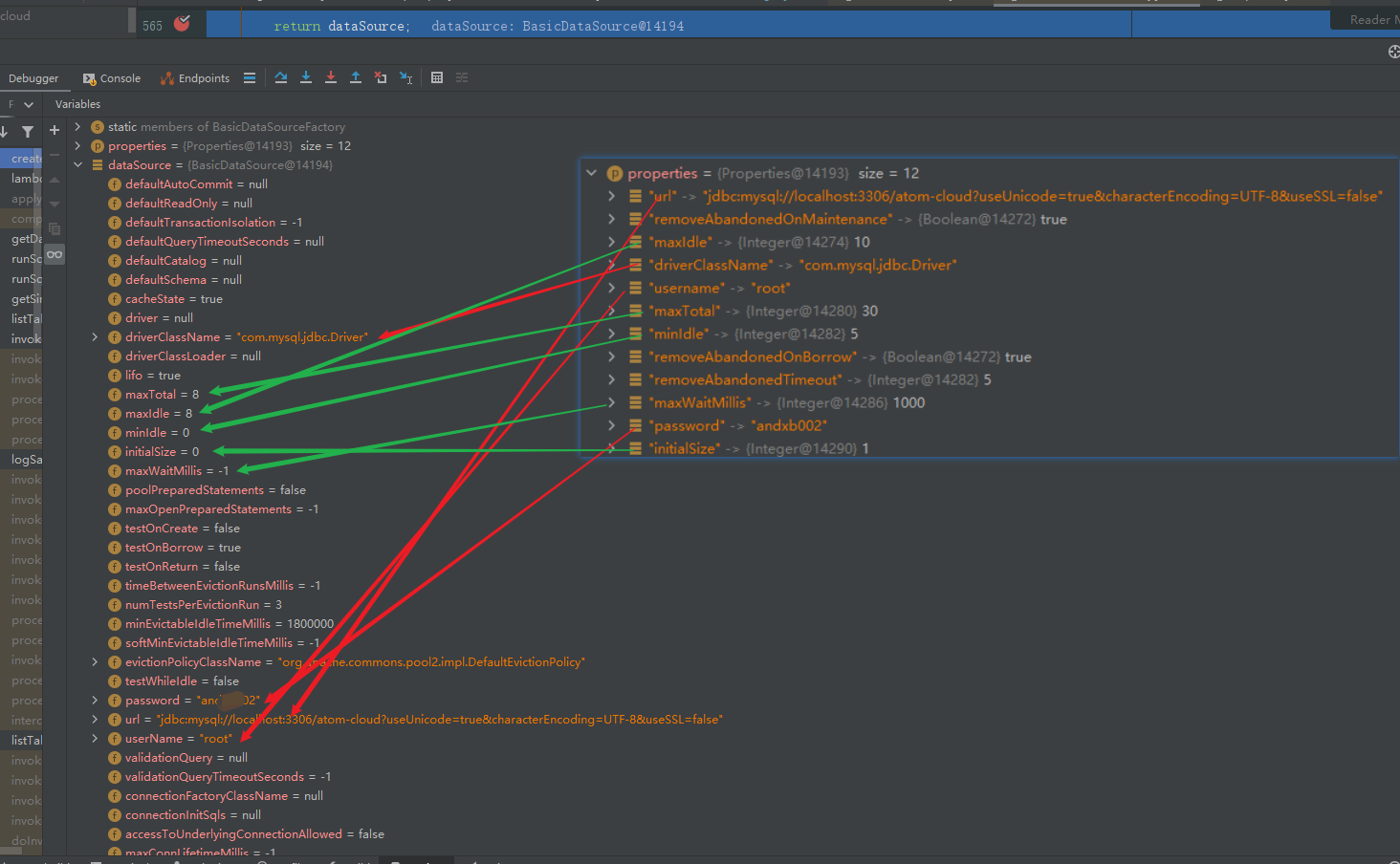Expand the "username" entry in popup

point(612,288)
